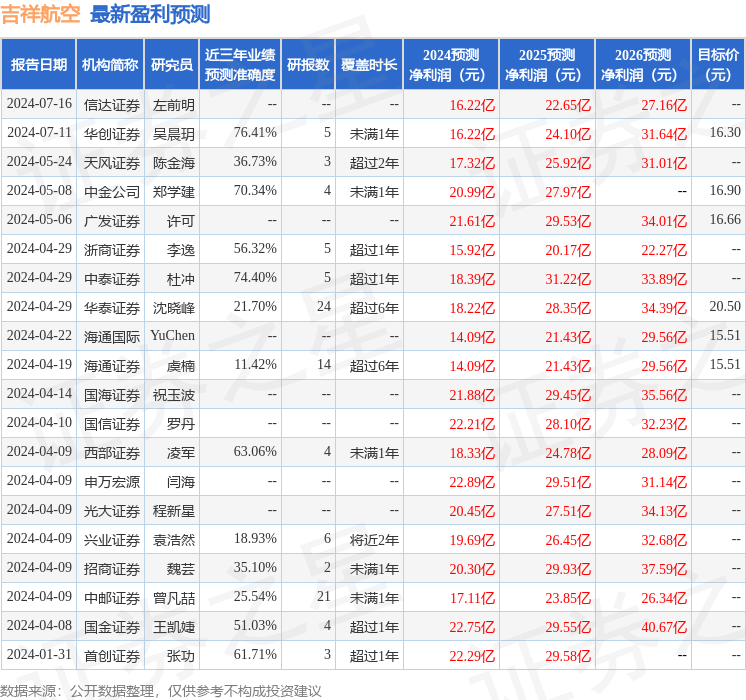746x700 pixels.
Task: Click 信达证券 institution cell
Action: 112,105
